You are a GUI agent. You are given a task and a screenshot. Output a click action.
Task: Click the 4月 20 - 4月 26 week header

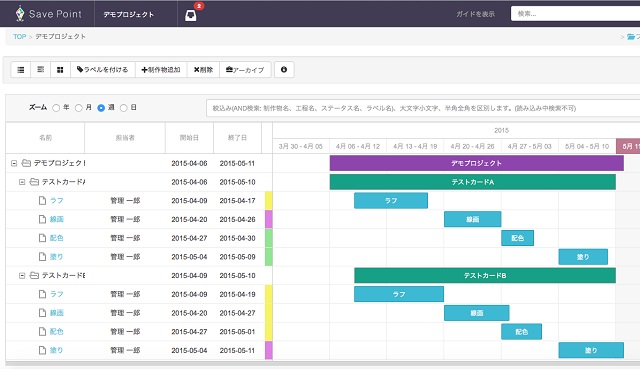472,146
